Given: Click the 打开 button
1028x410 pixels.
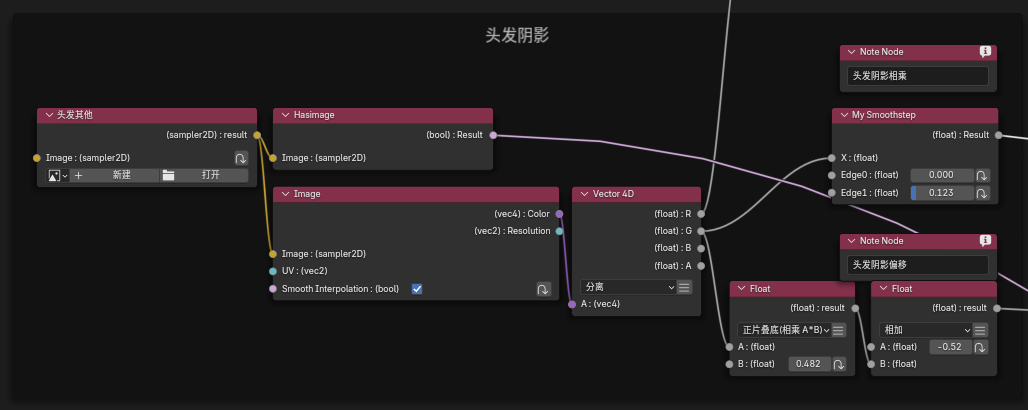Looking at the screenshot, I should click(204, 175).
